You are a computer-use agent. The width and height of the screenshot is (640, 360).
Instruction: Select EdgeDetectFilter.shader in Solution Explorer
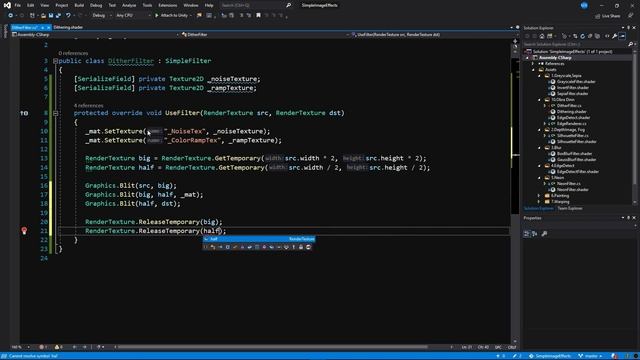[x=578, y=172]
